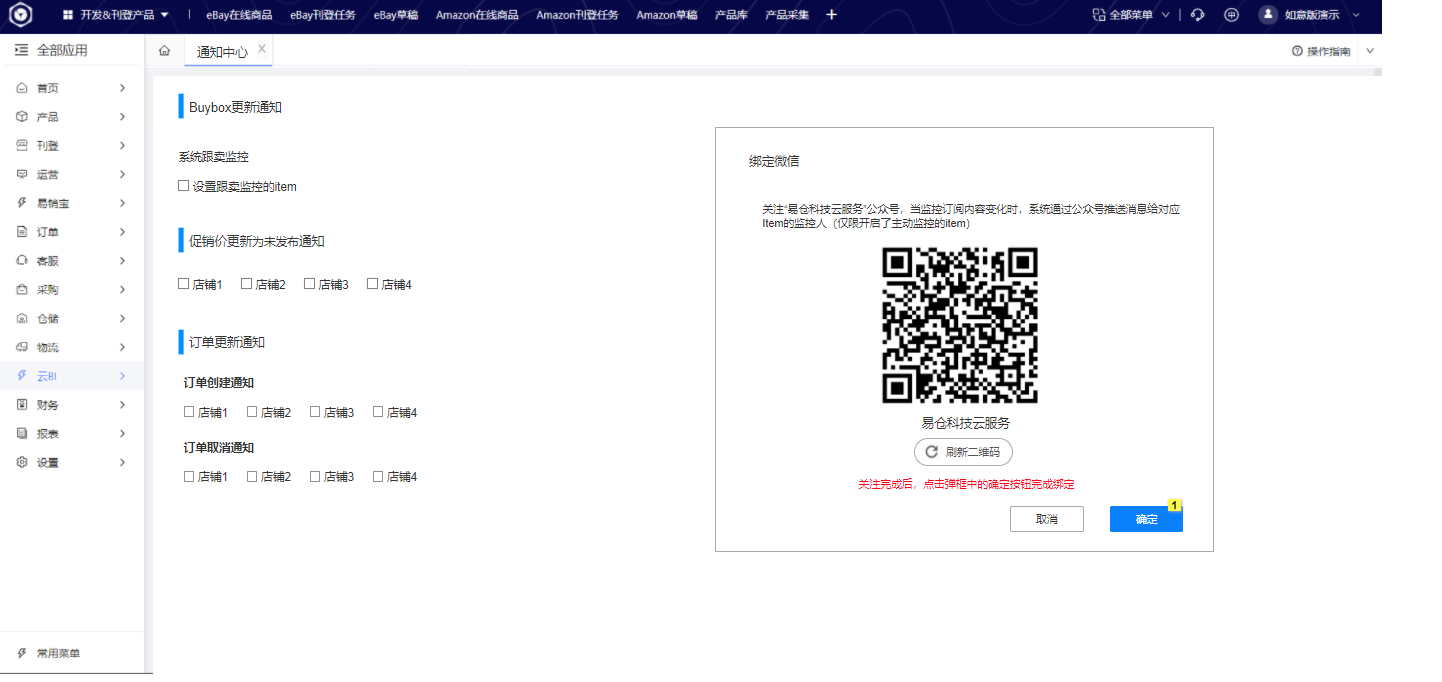Open Amazon在线商品 in top navigation

pyautogui.click(x=477, y=15)
